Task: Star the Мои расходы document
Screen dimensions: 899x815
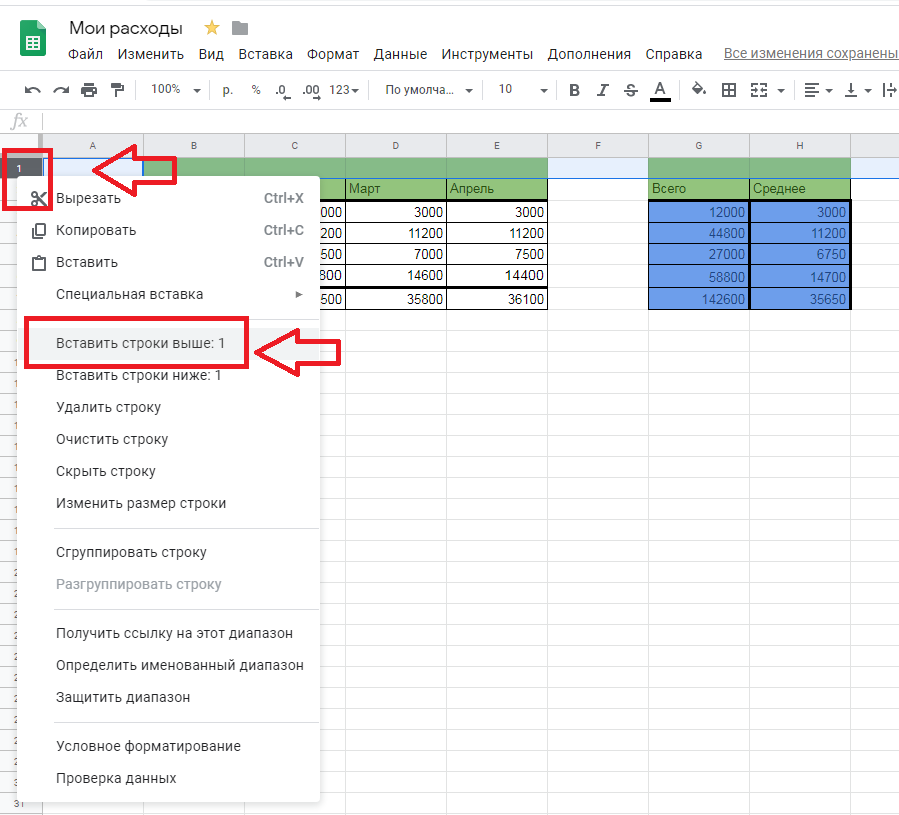Action: [212, 28]
